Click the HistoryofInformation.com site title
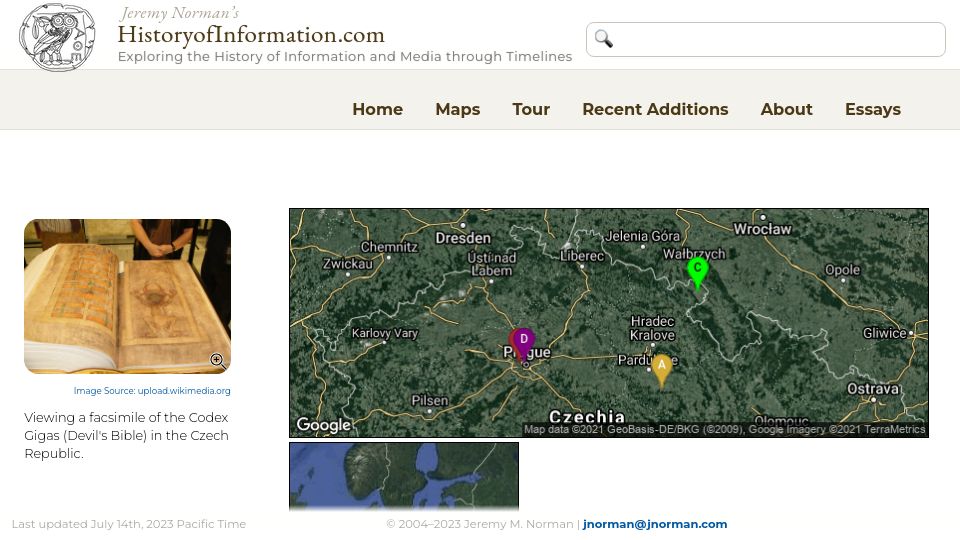 [x=251, y=35]
